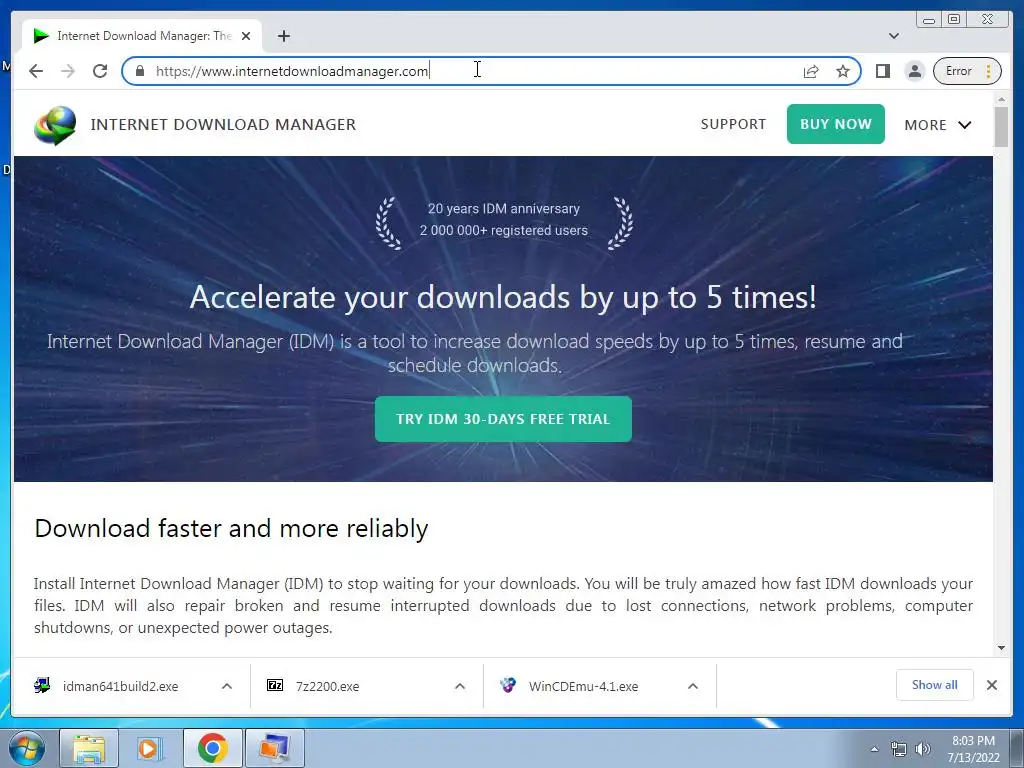Open the tab search chevron
The height and width of the screenshot is (768, 1024).
[893, 36]
